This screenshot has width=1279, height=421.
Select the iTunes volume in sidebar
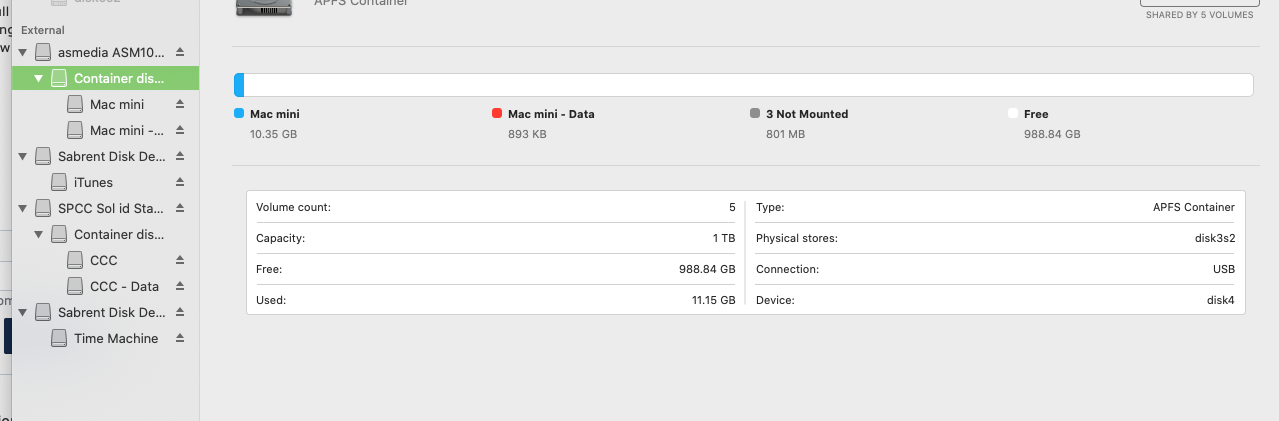[93, 182]
